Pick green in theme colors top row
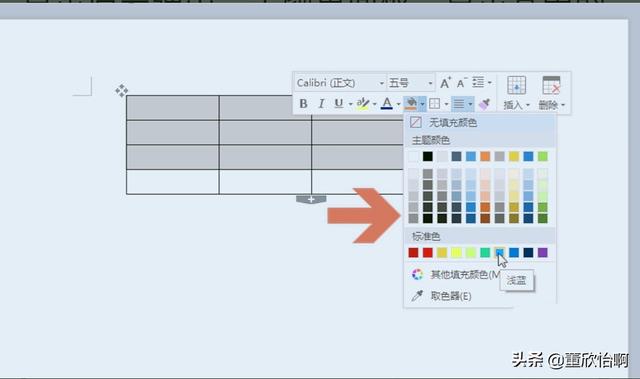640x379 pixels. click(542, 156)
